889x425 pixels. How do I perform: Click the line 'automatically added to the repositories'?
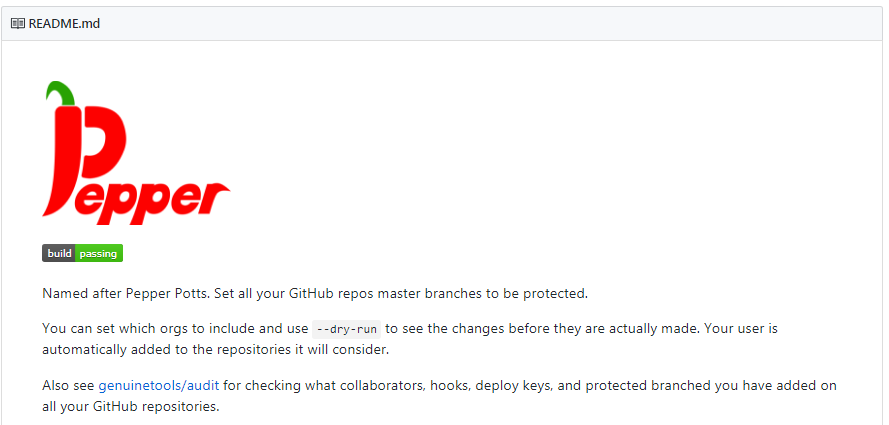[215, 350]
